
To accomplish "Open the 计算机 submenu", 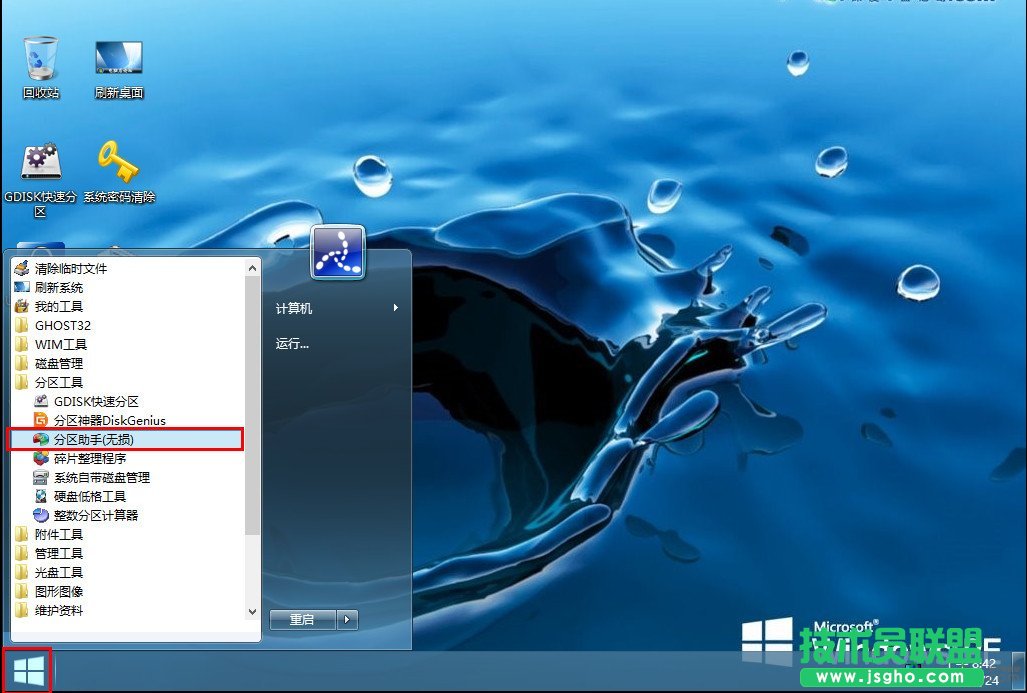I will [336, 308].
